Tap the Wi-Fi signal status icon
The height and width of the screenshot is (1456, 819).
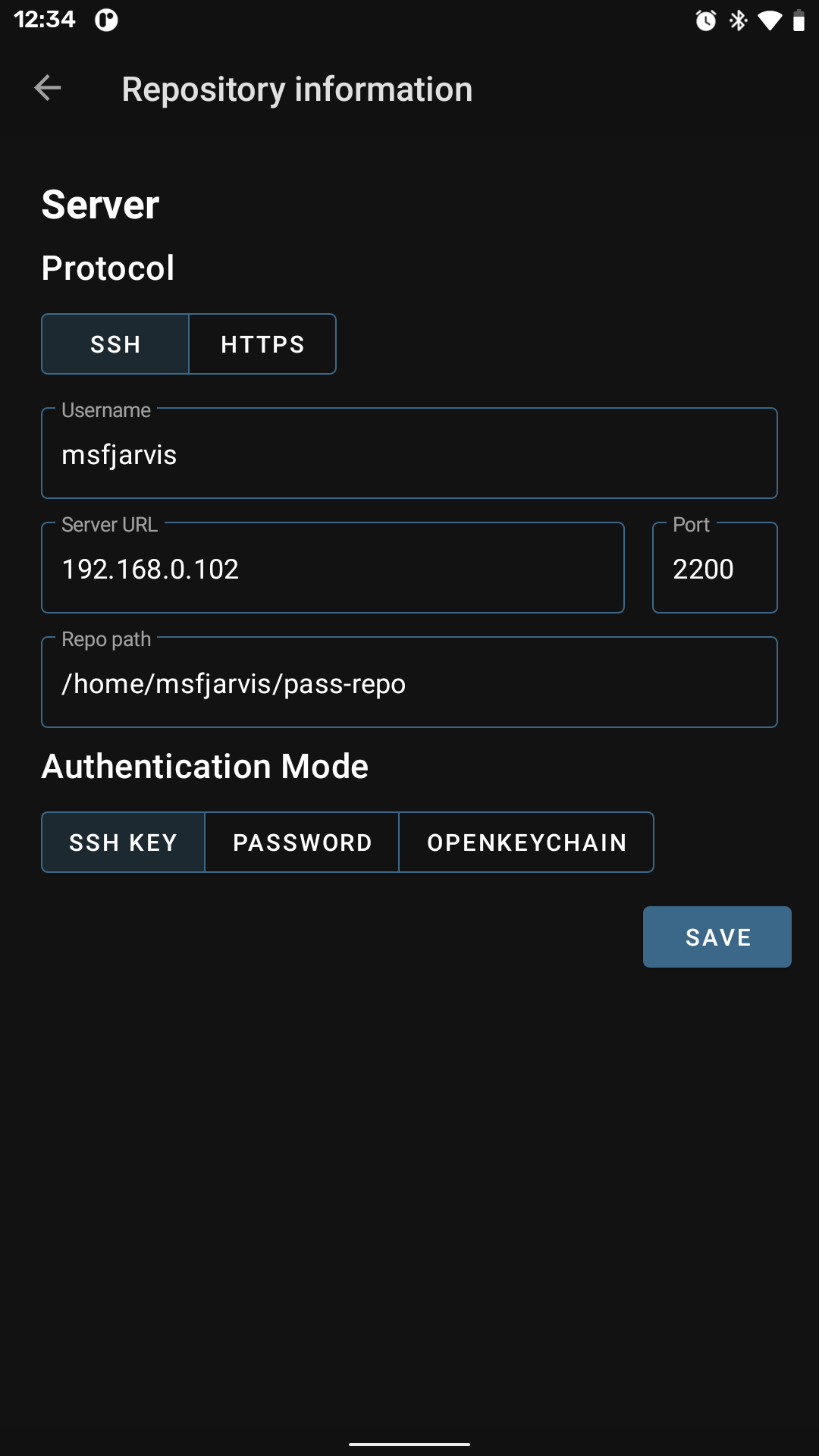click(770, 20)
